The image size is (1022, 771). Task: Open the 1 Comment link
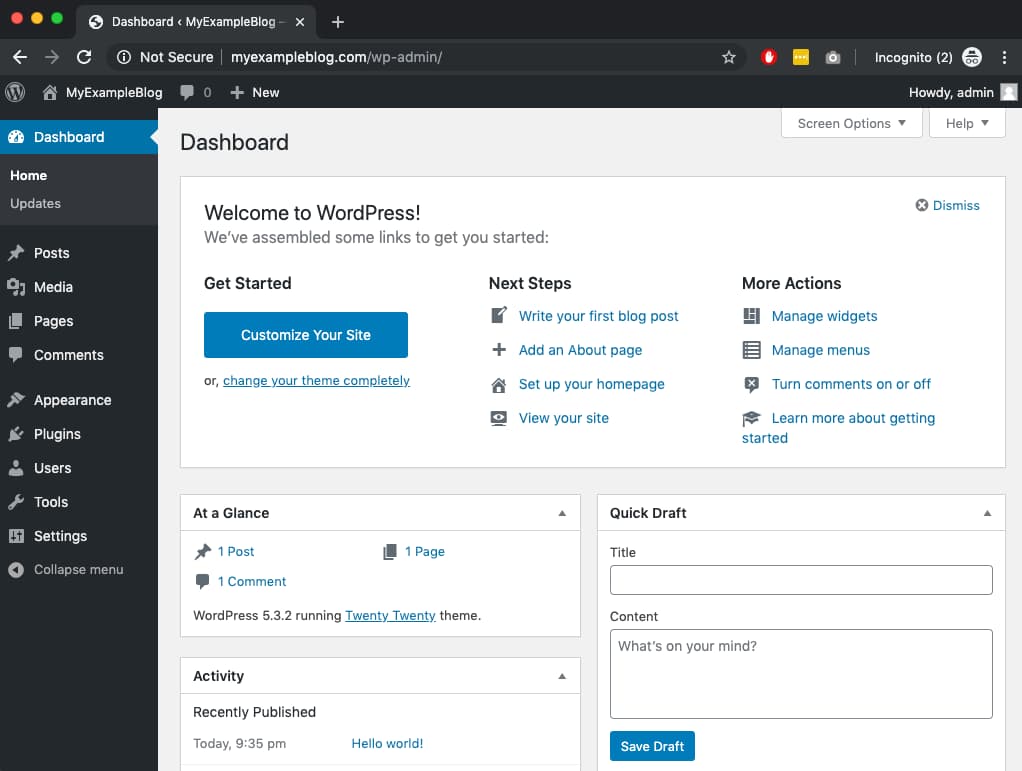pos(252,581)
